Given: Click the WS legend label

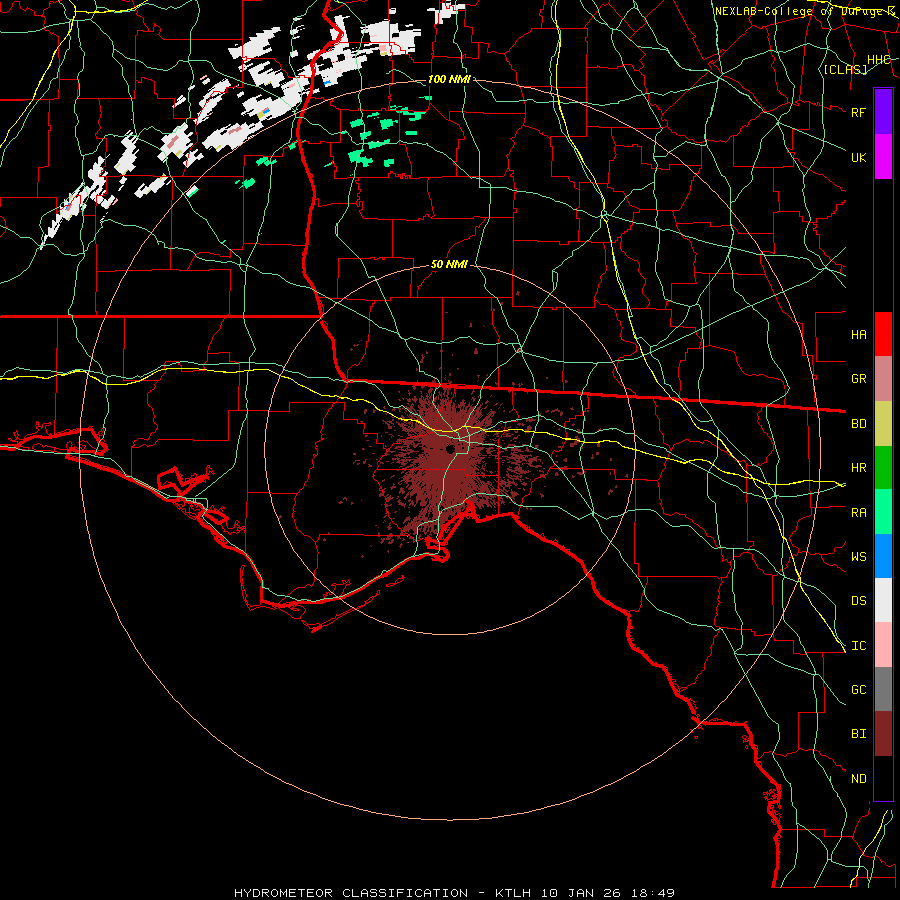Looking at the screenshot, I should click(859, 556).
